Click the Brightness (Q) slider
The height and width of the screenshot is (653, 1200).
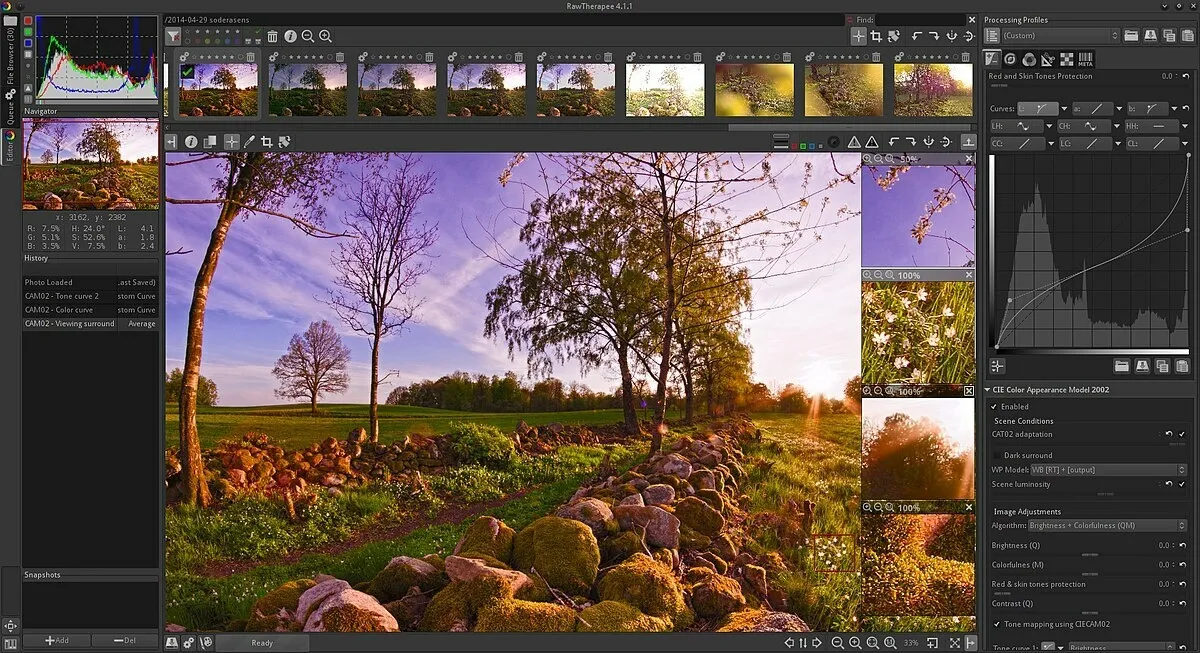click(1088, 553)
